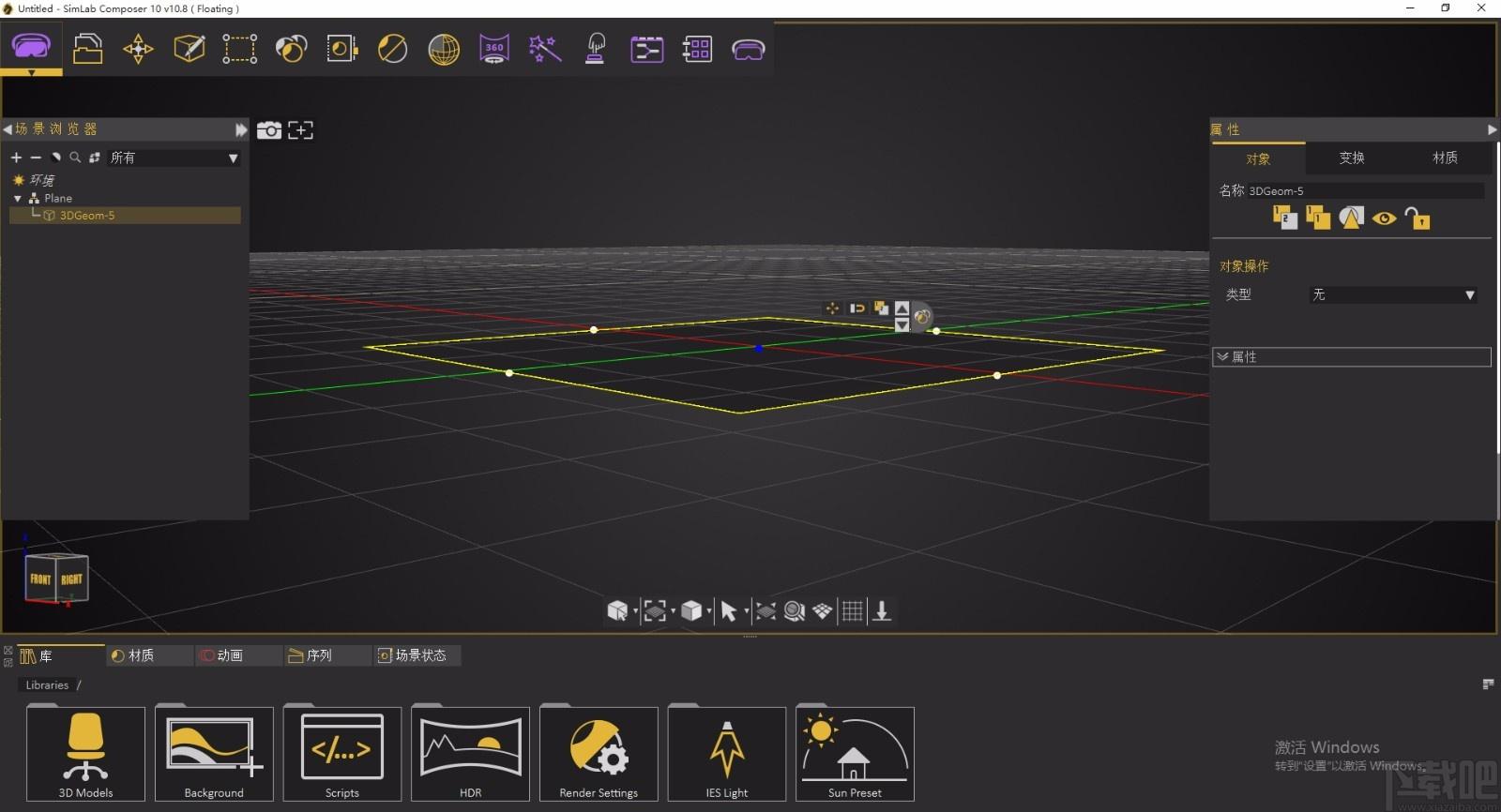
Task: Open the 360 panorama tool
Action: click(494, 49)
